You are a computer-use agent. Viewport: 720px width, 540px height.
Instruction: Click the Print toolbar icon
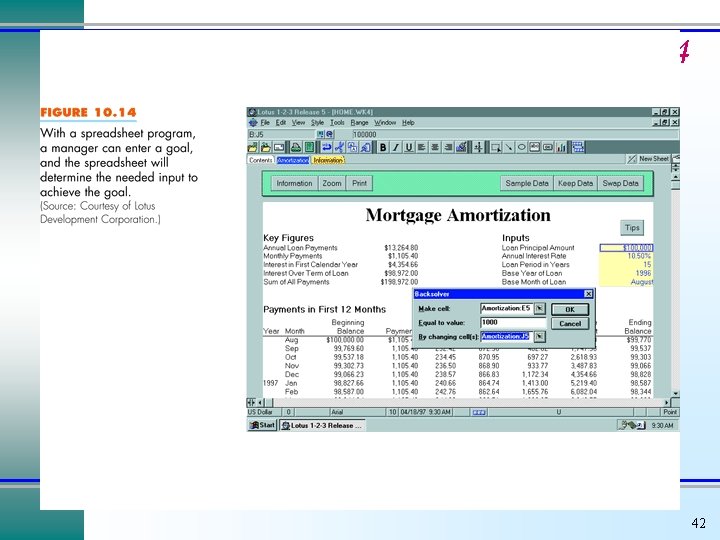click(296, 147)
